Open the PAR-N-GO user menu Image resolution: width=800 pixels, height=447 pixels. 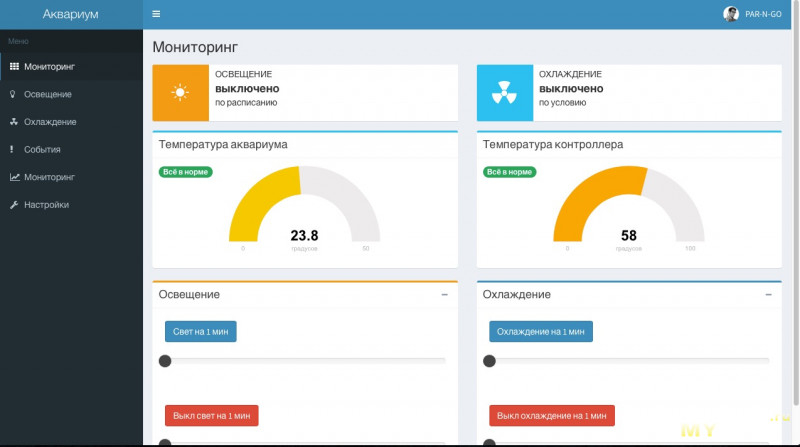click(x=764, y=14)
